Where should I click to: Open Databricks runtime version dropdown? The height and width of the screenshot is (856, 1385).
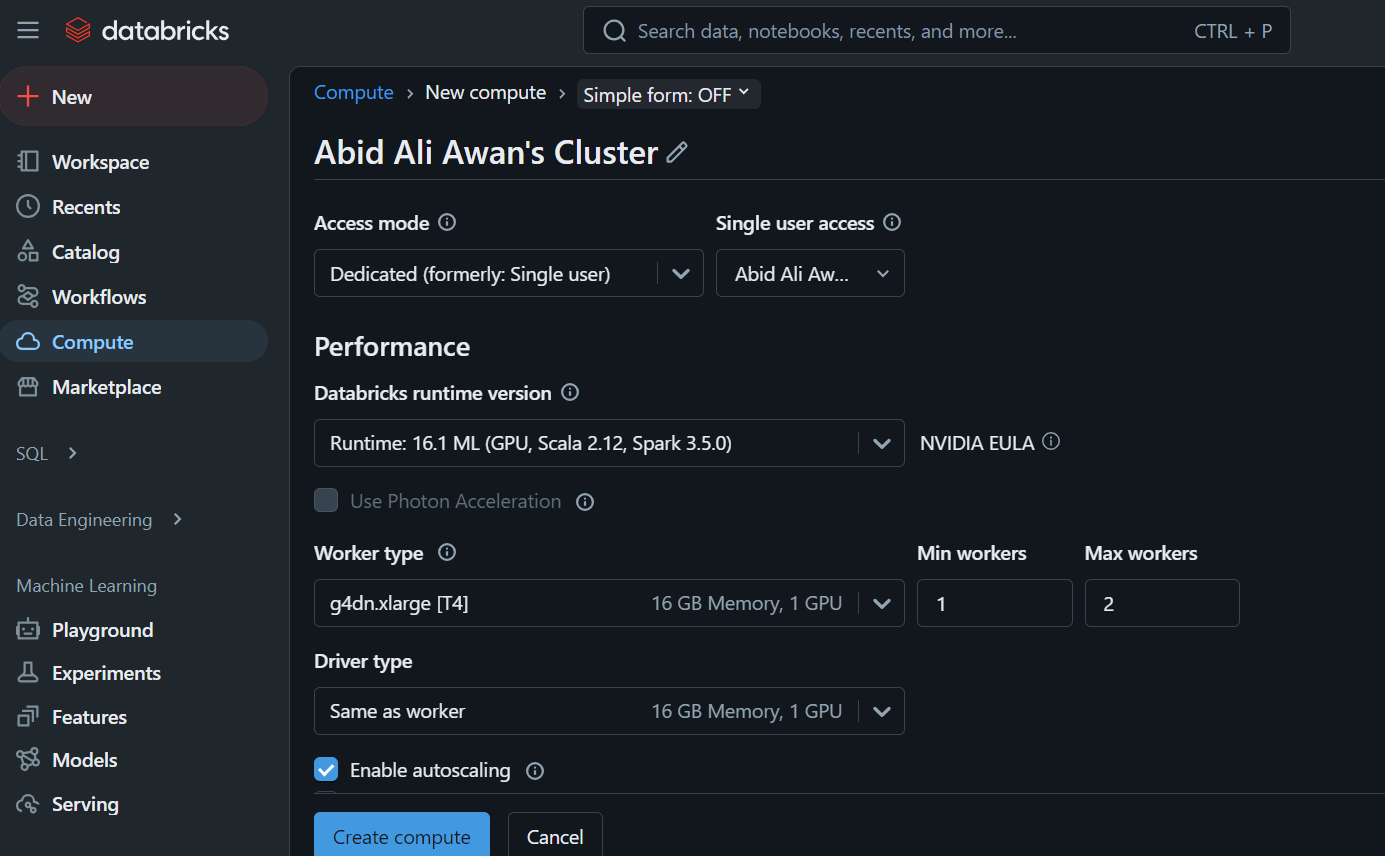[x=609, y=443]
